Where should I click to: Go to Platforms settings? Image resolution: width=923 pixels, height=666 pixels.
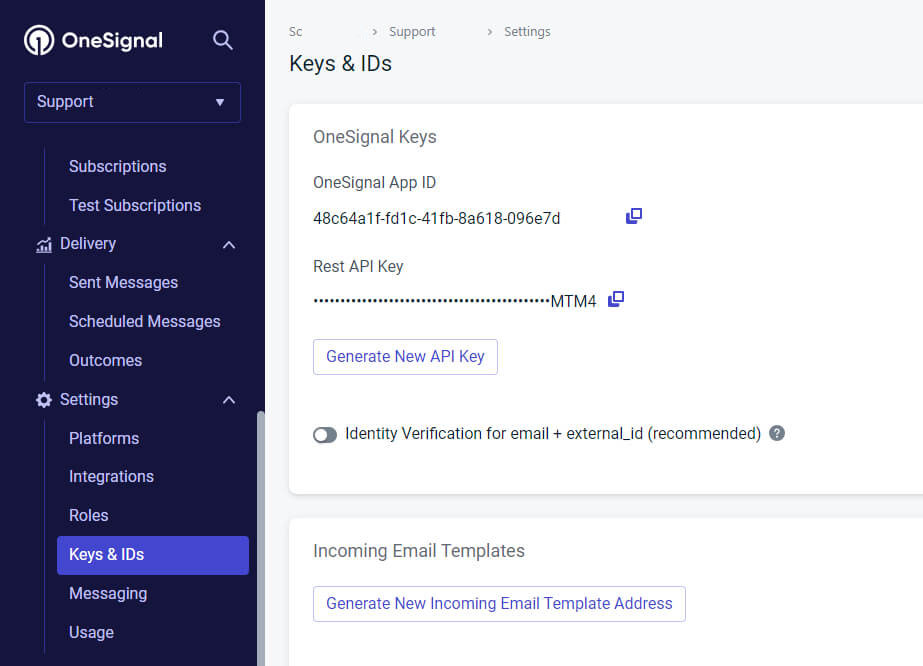[104, 439]
